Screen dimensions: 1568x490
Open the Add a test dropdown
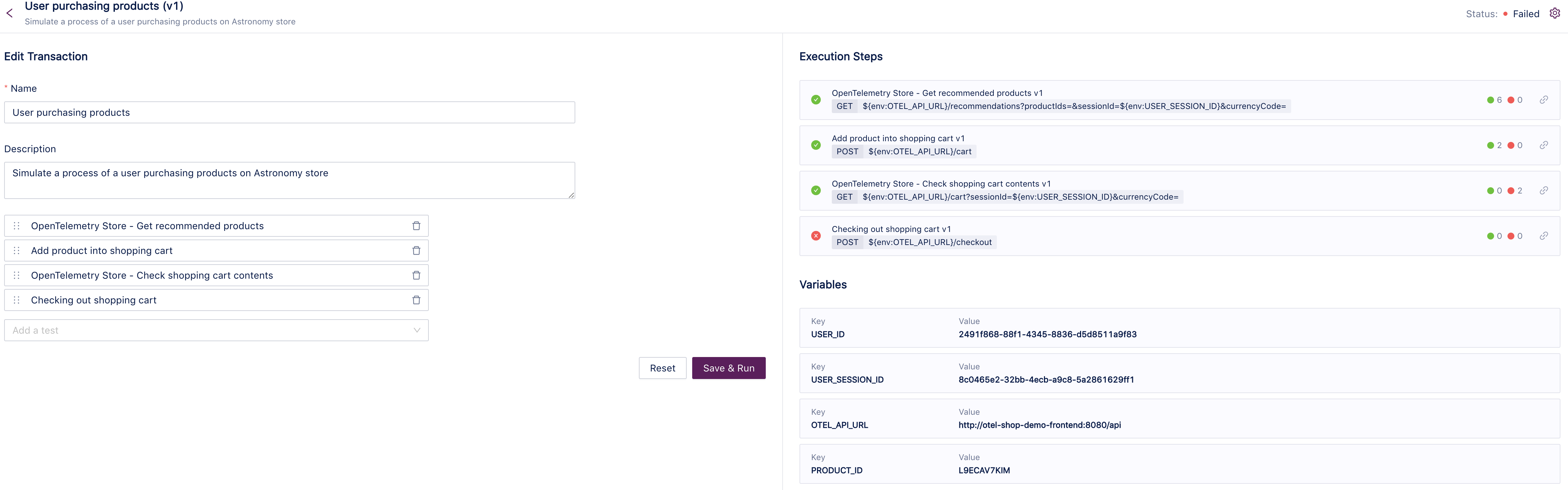pyautogui.click(x=207, y=331)
